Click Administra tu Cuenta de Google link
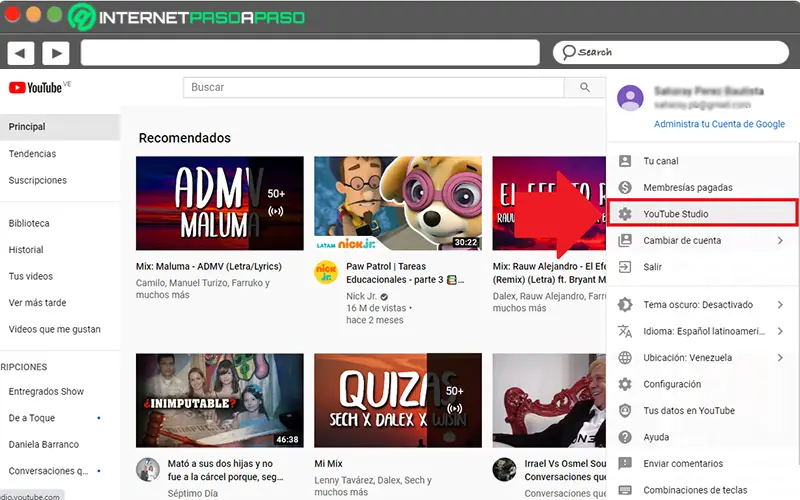The height and width of the screenshot is (500, 800). [719, 124]
